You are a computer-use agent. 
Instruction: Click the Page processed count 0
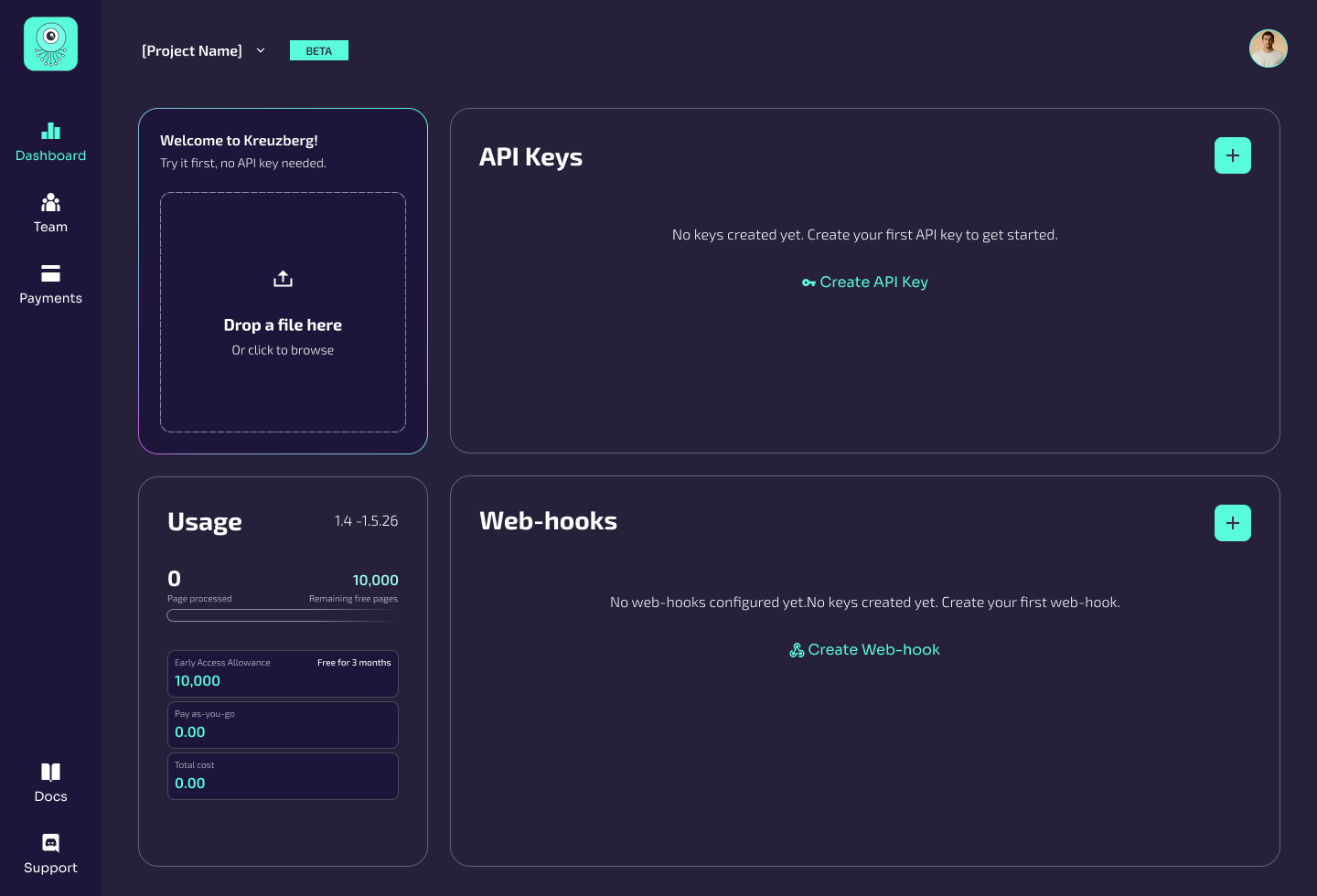tap(174, 579)
